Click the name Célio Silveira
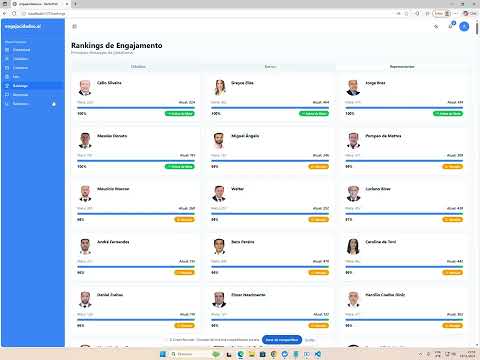 coord(109,83)
